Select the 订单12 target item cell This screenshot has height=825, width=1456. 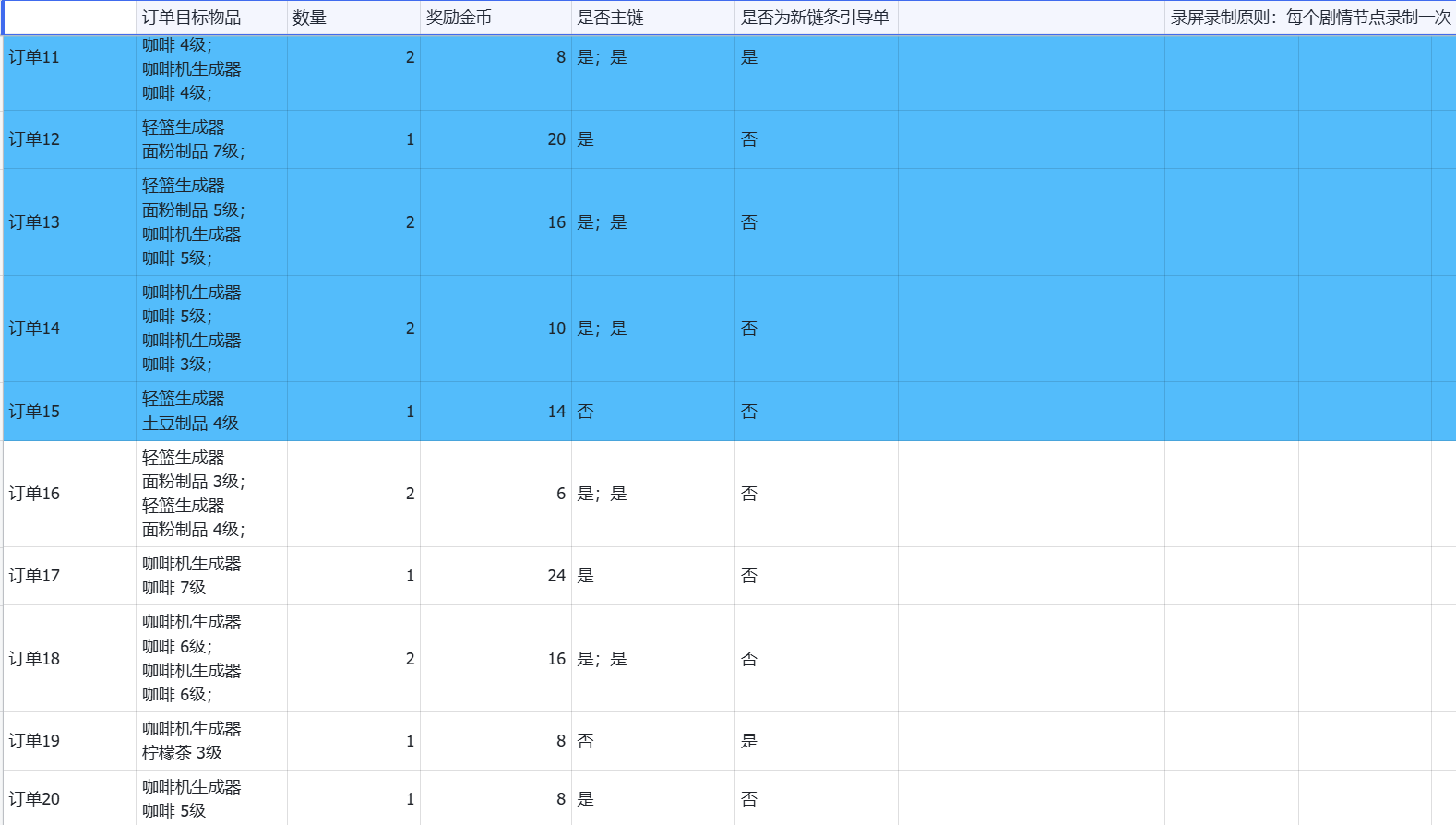pos(211,139)
